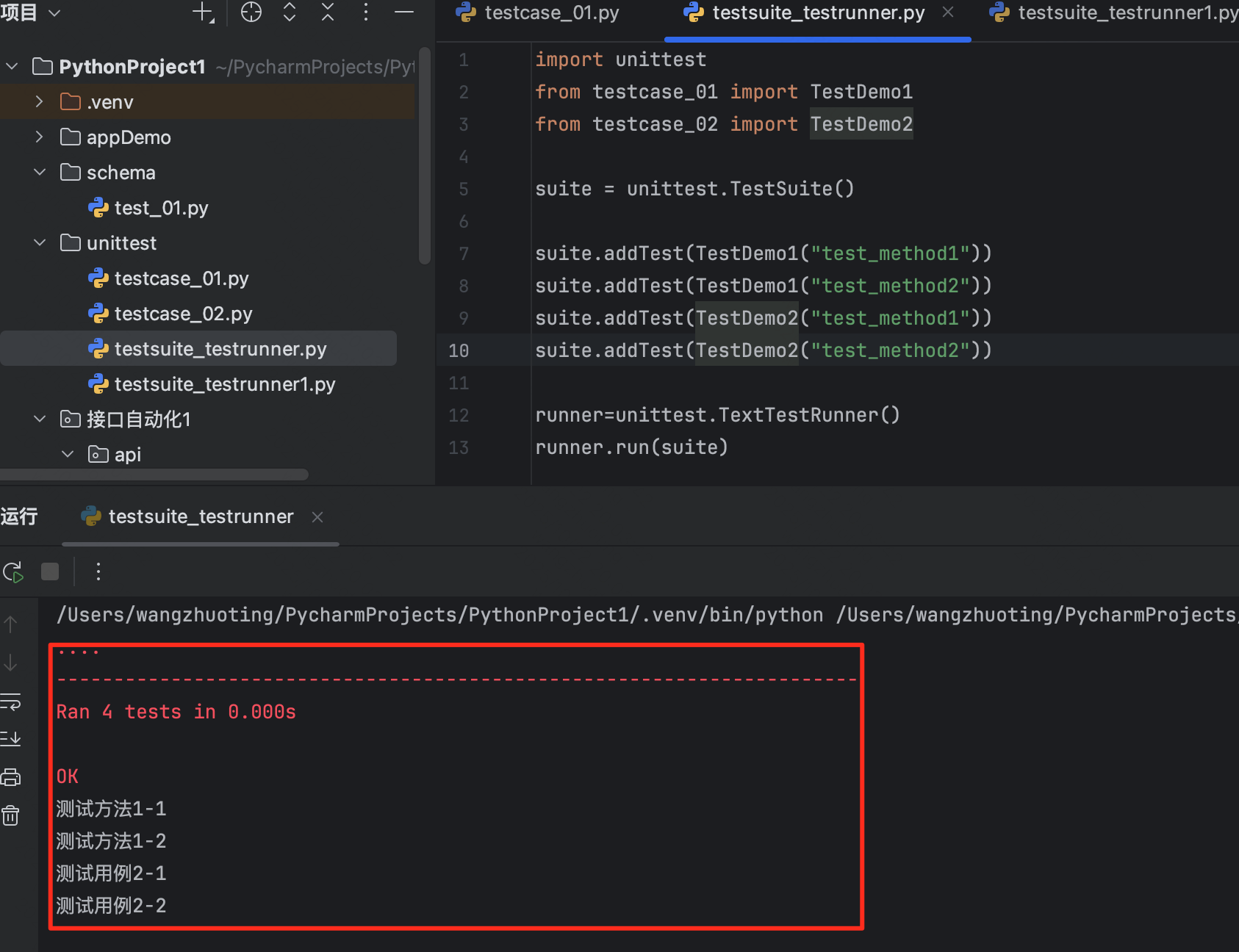The height and width of the screenshot is (952, 1239).
Task: Switch to testcase_01.py editor tab
Action: tap(538, 12)
